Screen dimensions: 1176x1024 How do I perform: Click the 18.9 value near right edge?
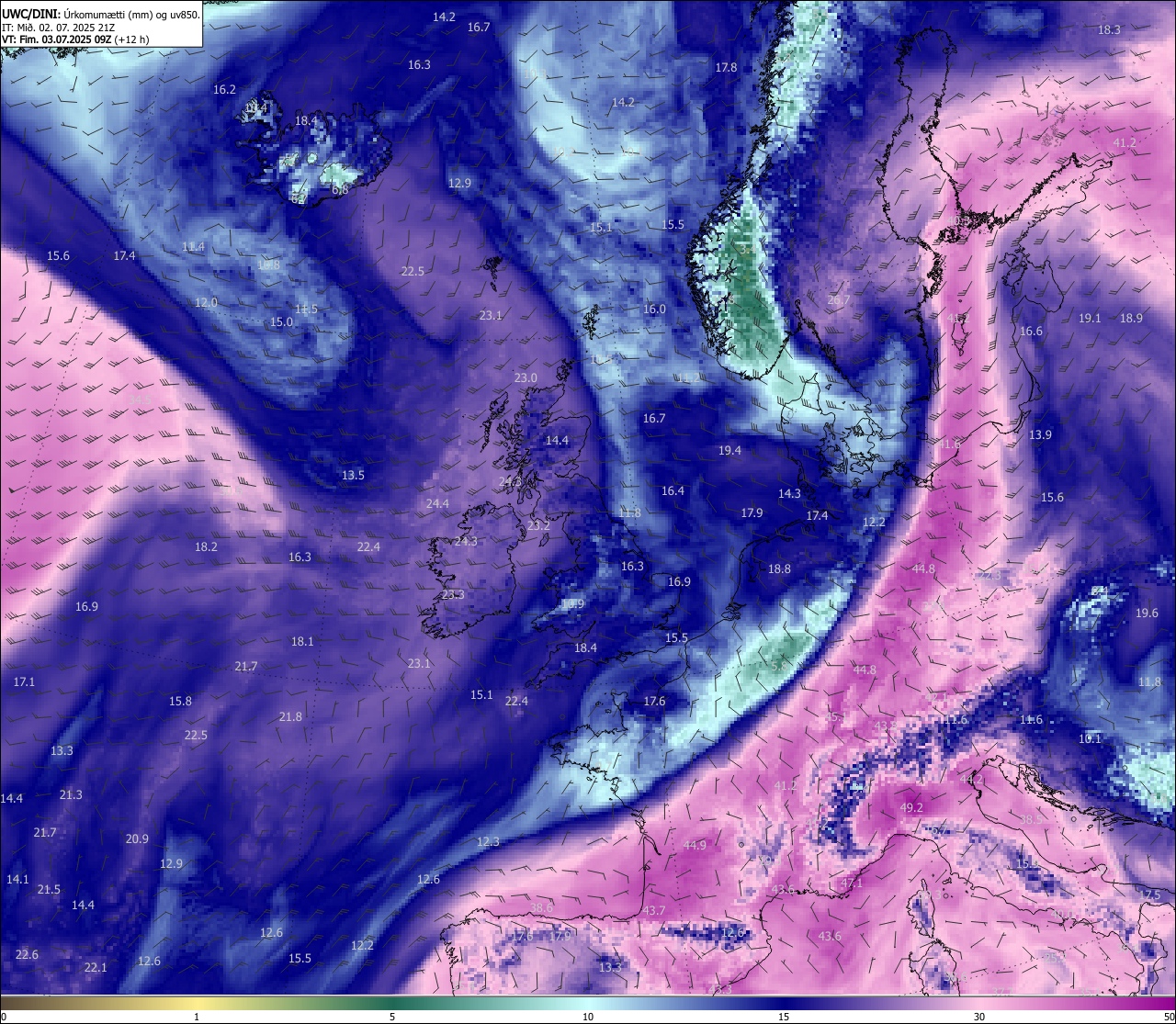point(1131,319)
